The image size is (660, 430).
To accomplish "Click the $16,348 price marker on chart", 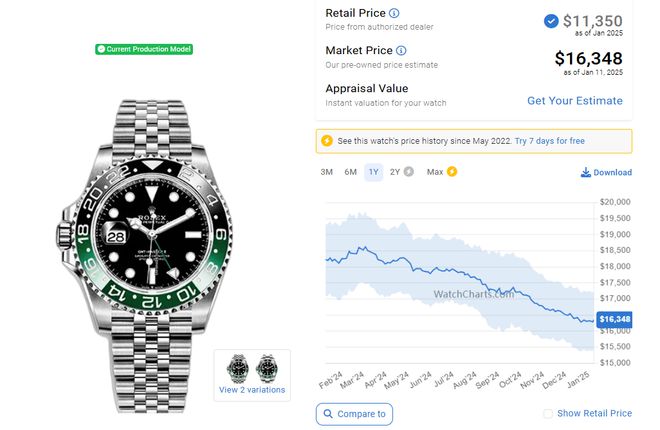I will pyautogui.click(x=614, y=319).
